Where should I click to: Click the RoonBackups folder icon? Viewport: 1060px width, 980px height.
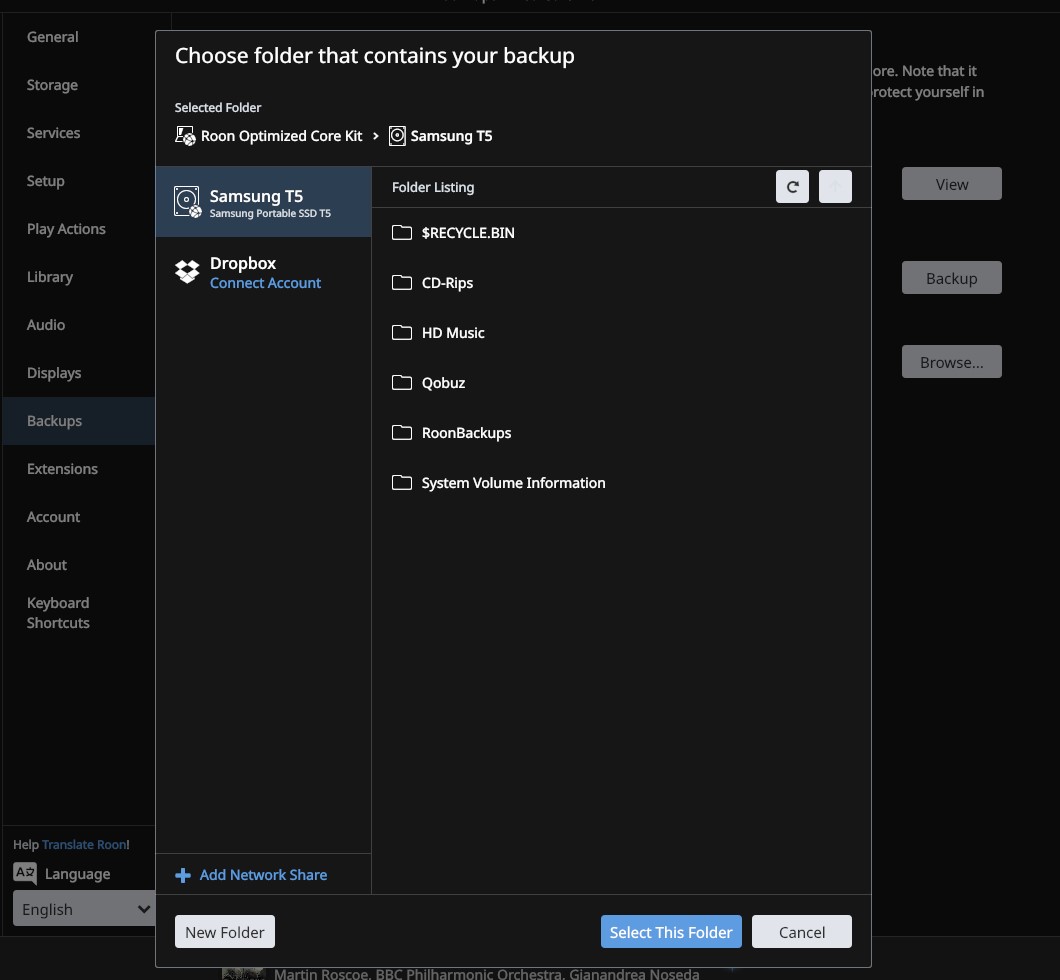click(x=402, y=433)
